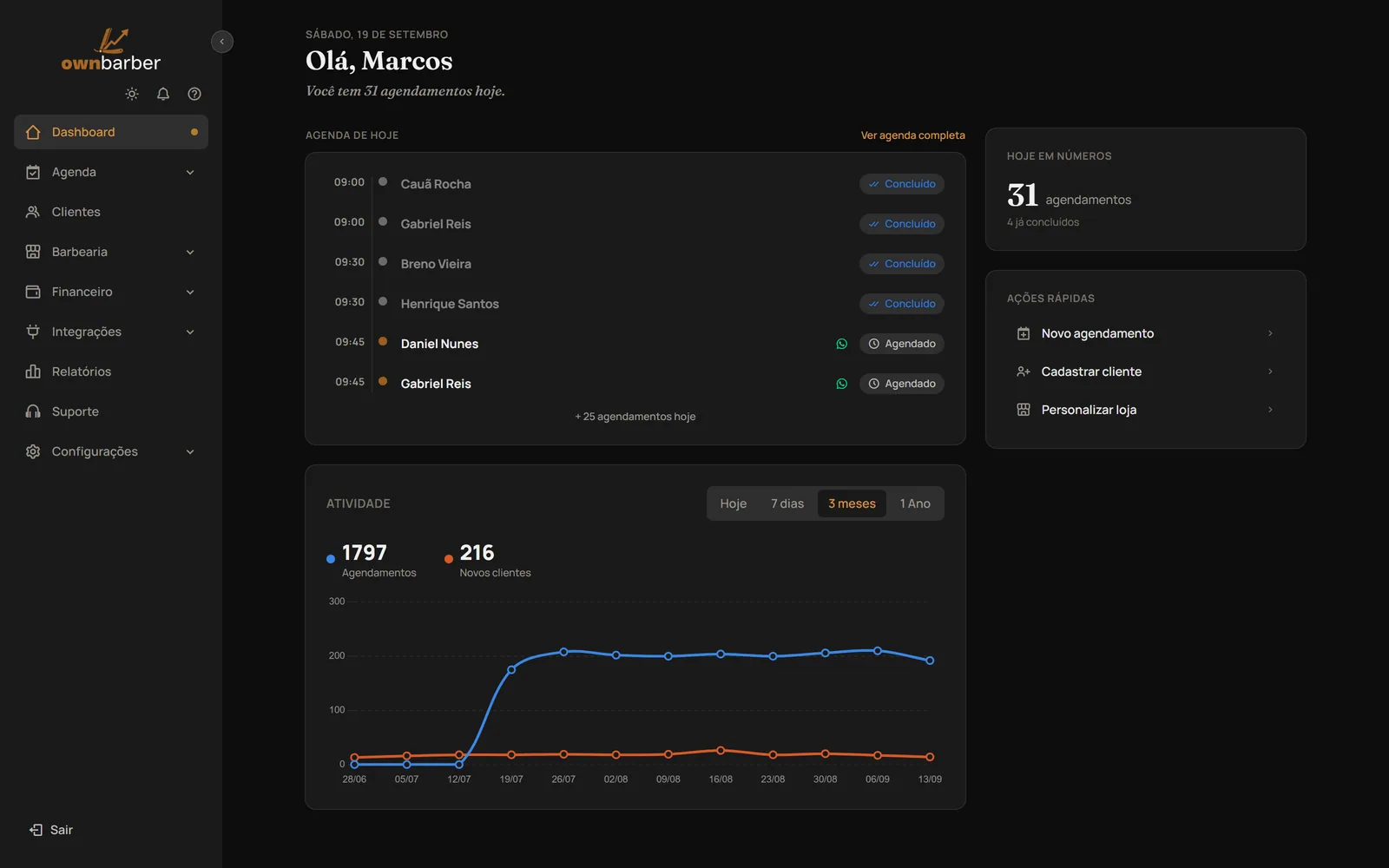
Task: Click the Sair logout label
Action: (x=62, y=830)
